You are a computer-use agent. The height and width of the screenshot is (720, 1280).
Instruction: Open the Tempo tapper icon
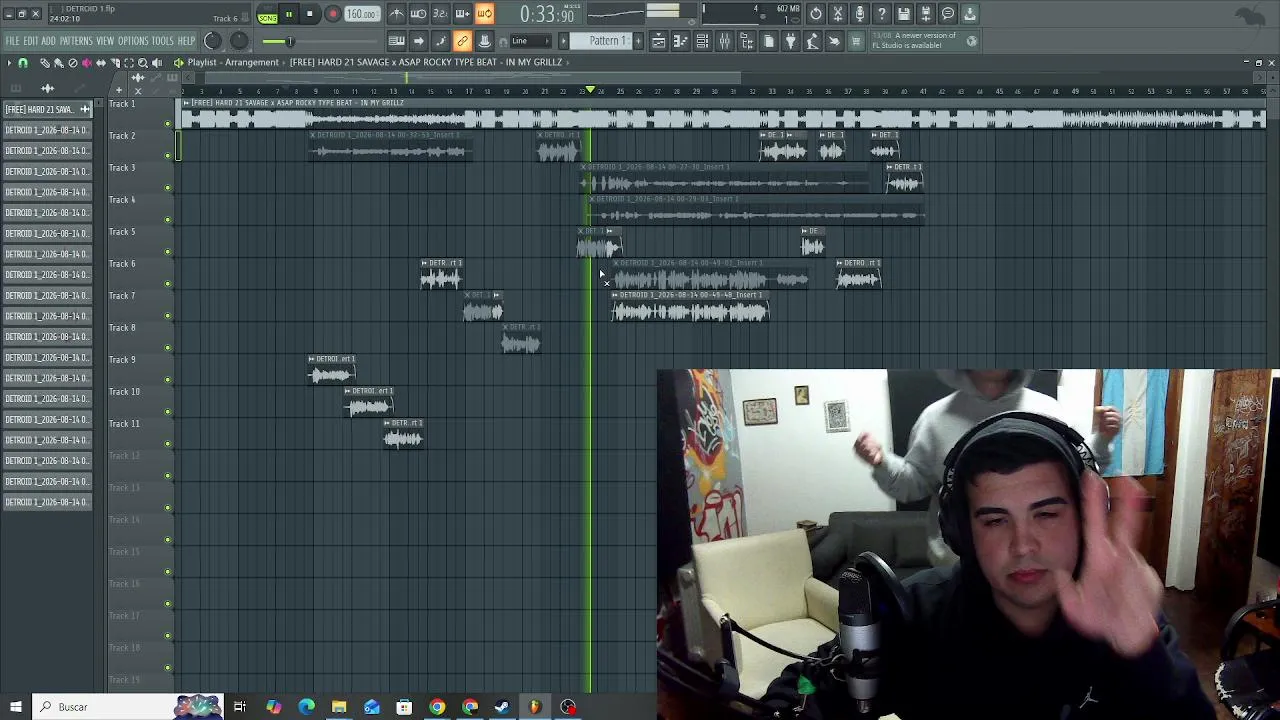point(813,41)
